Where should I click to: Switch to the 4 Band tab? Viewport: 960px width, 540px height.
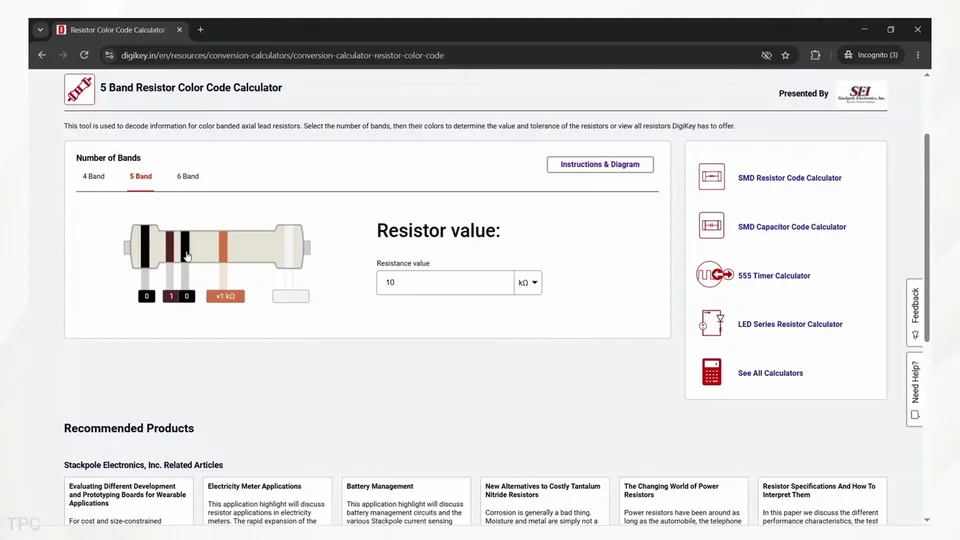click(x=94, y=176)
